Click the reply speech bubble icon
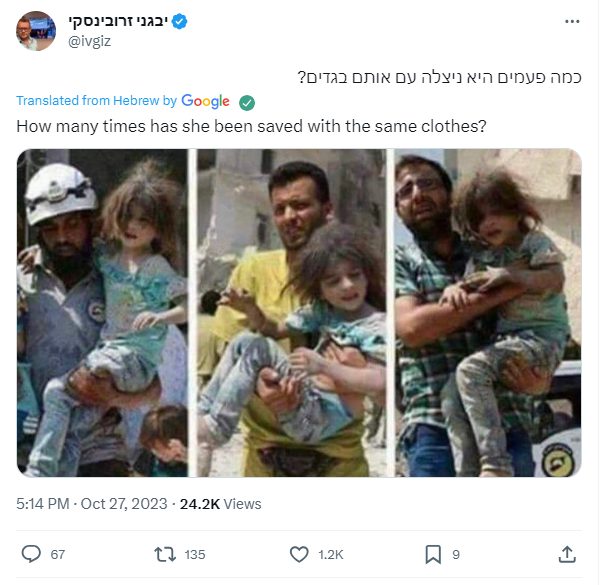603x585 pixels. [31, 554]
